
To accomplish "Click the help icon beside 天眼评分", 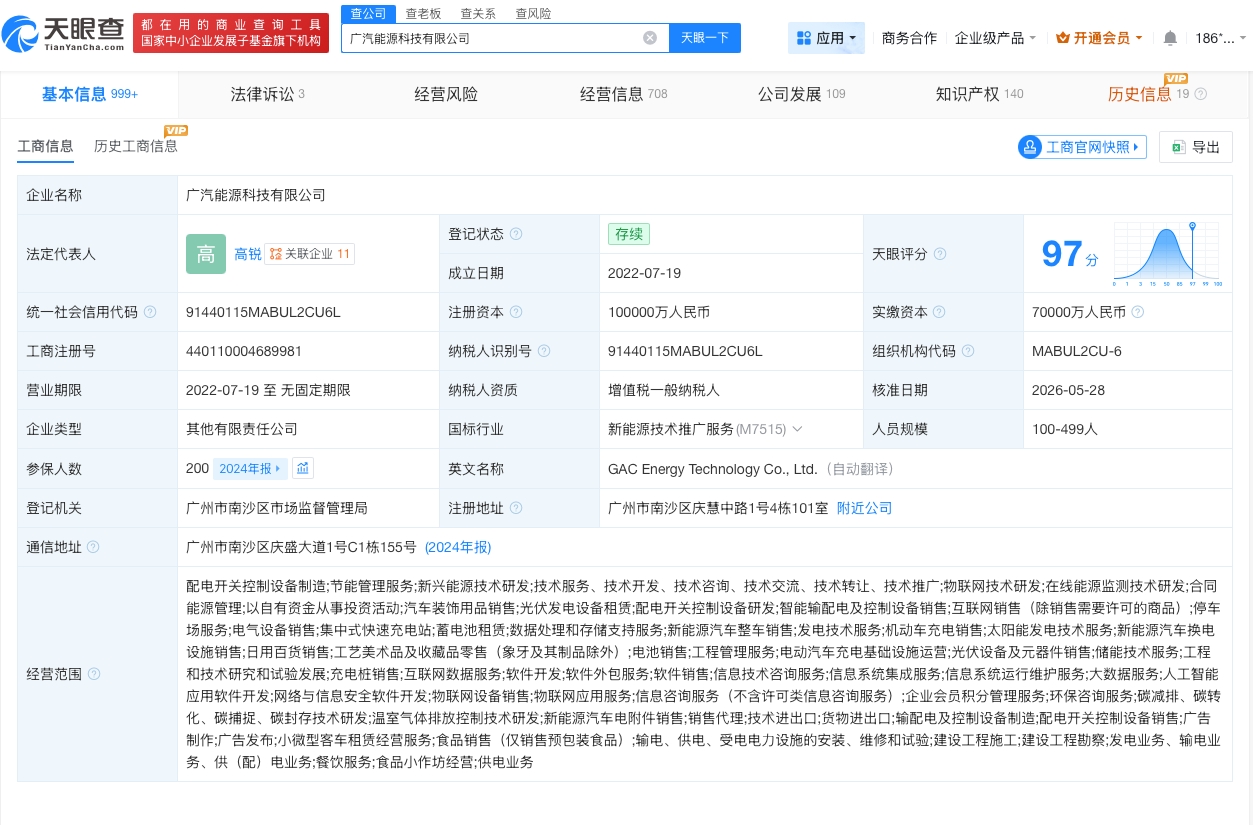I will point(940,254).
